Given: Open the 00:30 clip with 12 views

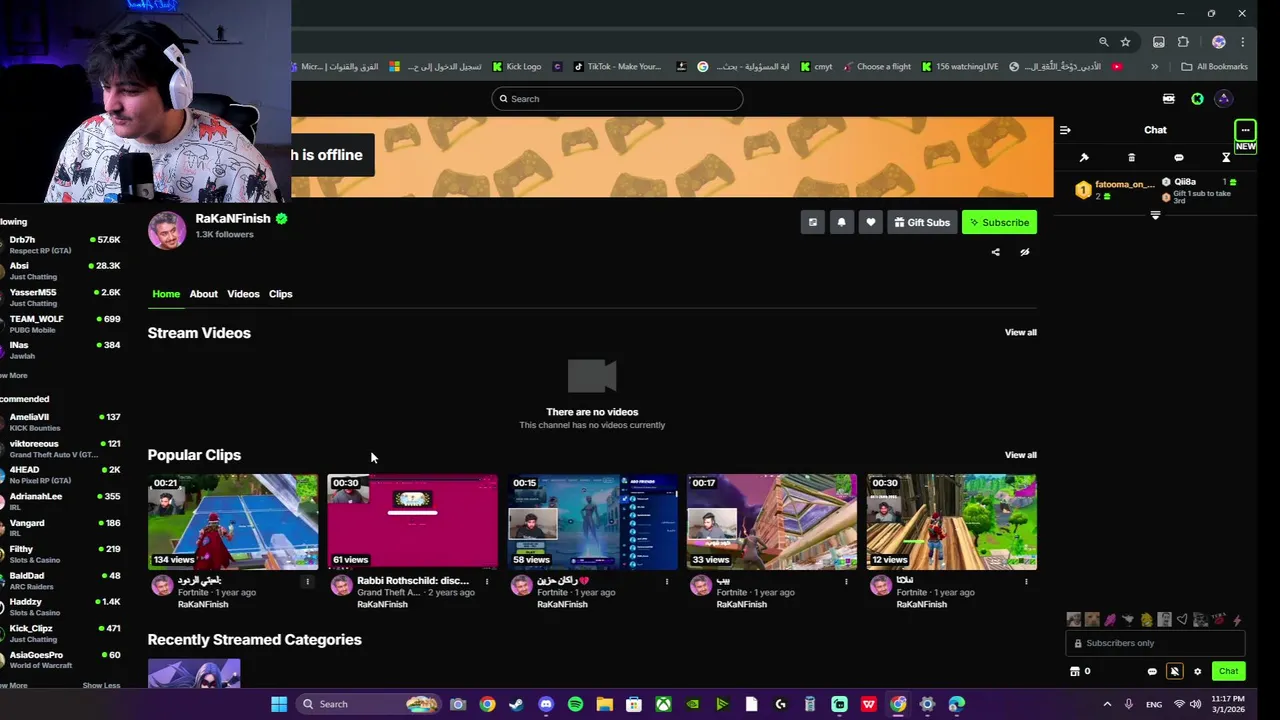Looking at the screenshot, I should pos(952,521).
